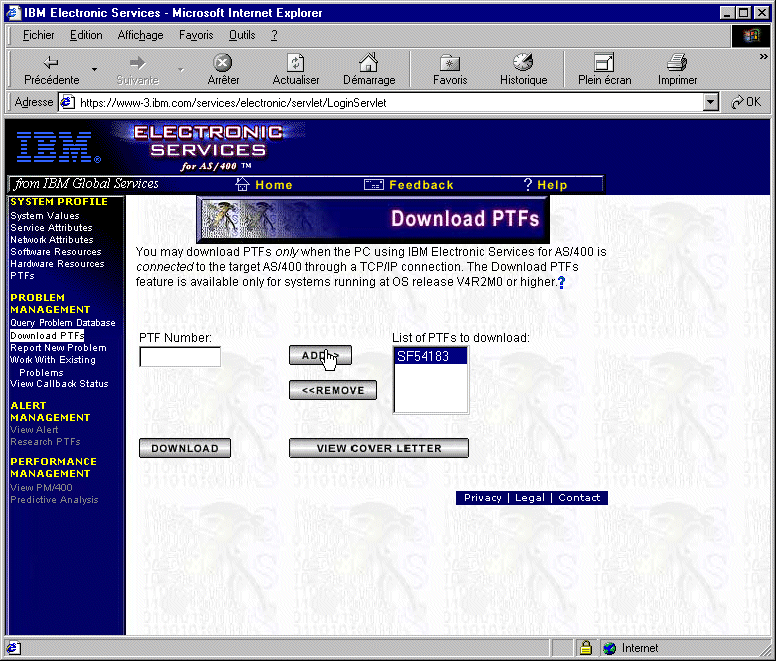Open Hardware Resources in the sidebar
Image resolution: width=776 pixels, height=661 pixels.
[57, 264]
